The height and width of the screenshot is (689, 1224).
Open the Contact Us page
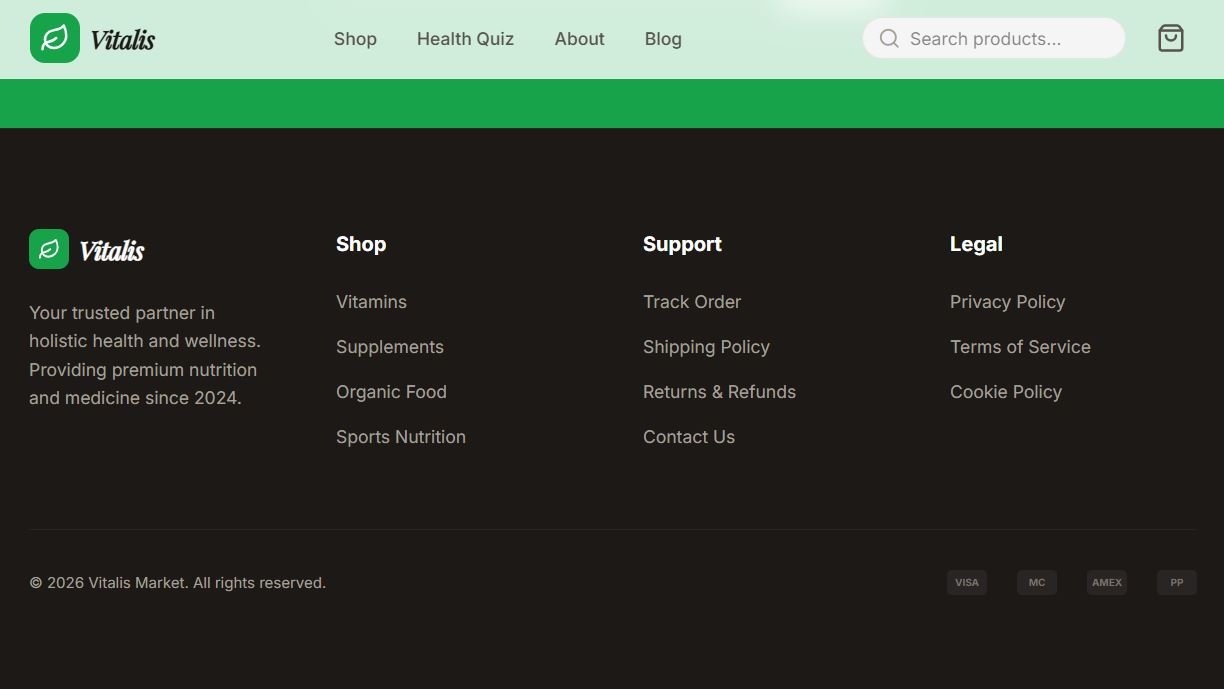(688, 437)
